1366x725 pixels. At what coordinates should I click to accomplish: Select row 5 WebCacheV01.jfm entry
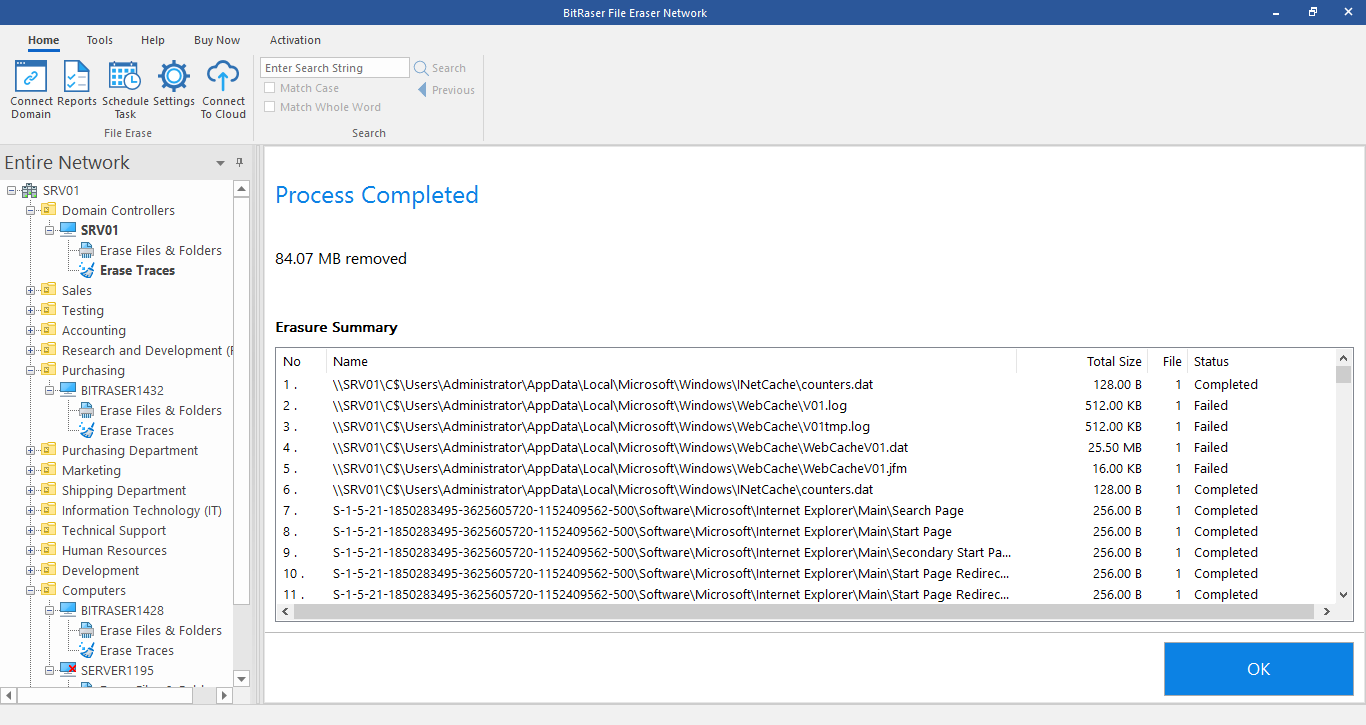click(806, 468)
